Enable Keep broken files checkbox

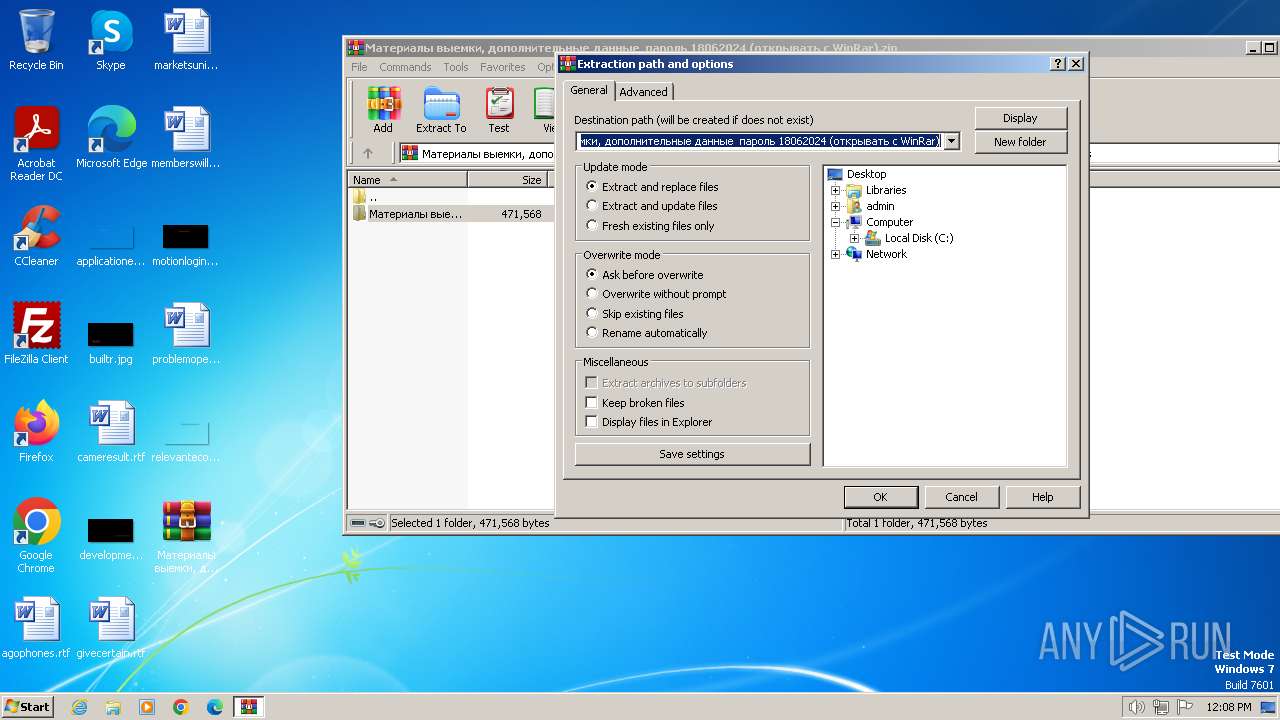[x=592, y=403]
